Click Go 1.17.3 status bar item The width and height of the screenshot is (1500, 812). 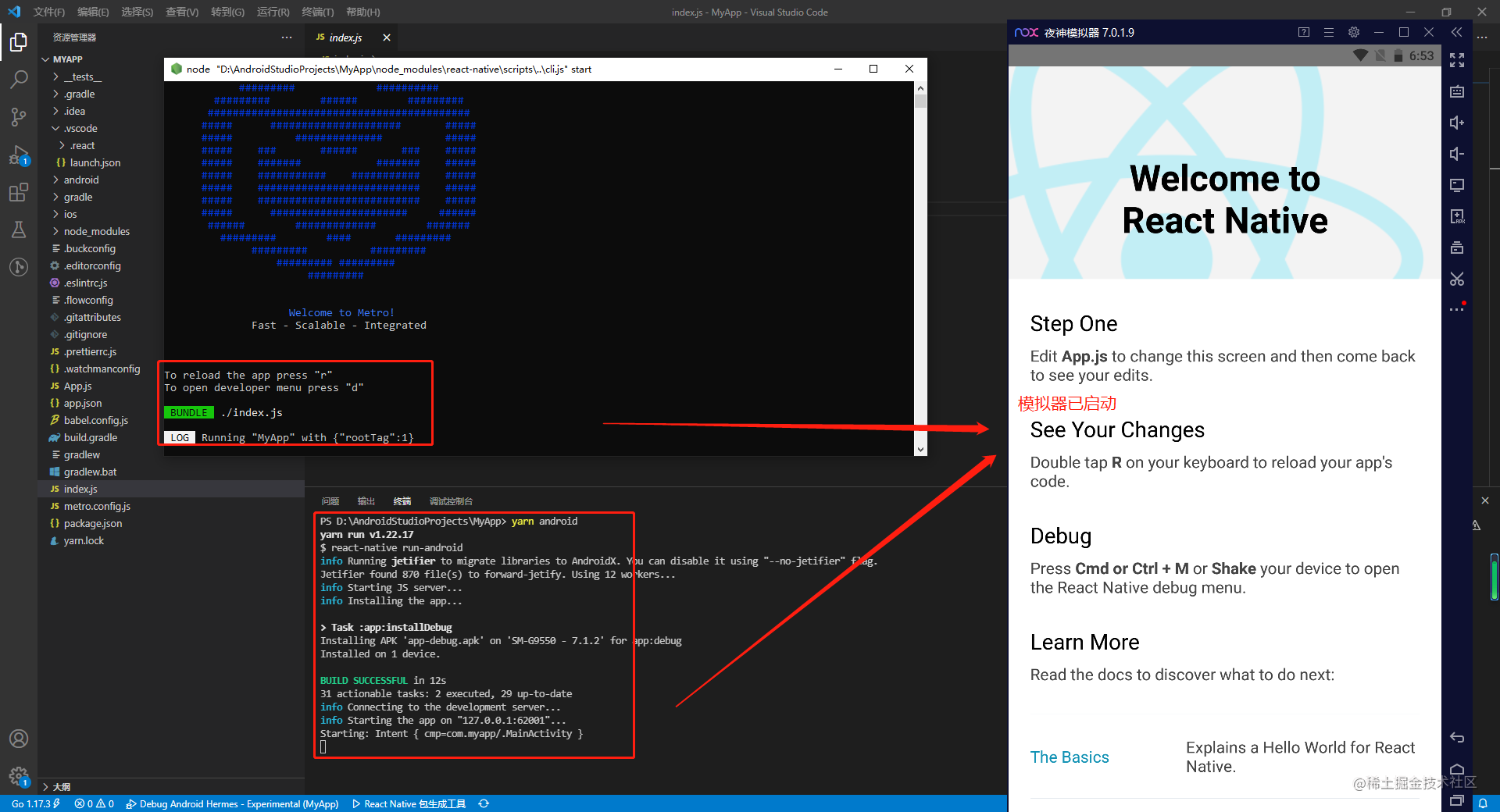pyautogui.click(x=35, y=803)
